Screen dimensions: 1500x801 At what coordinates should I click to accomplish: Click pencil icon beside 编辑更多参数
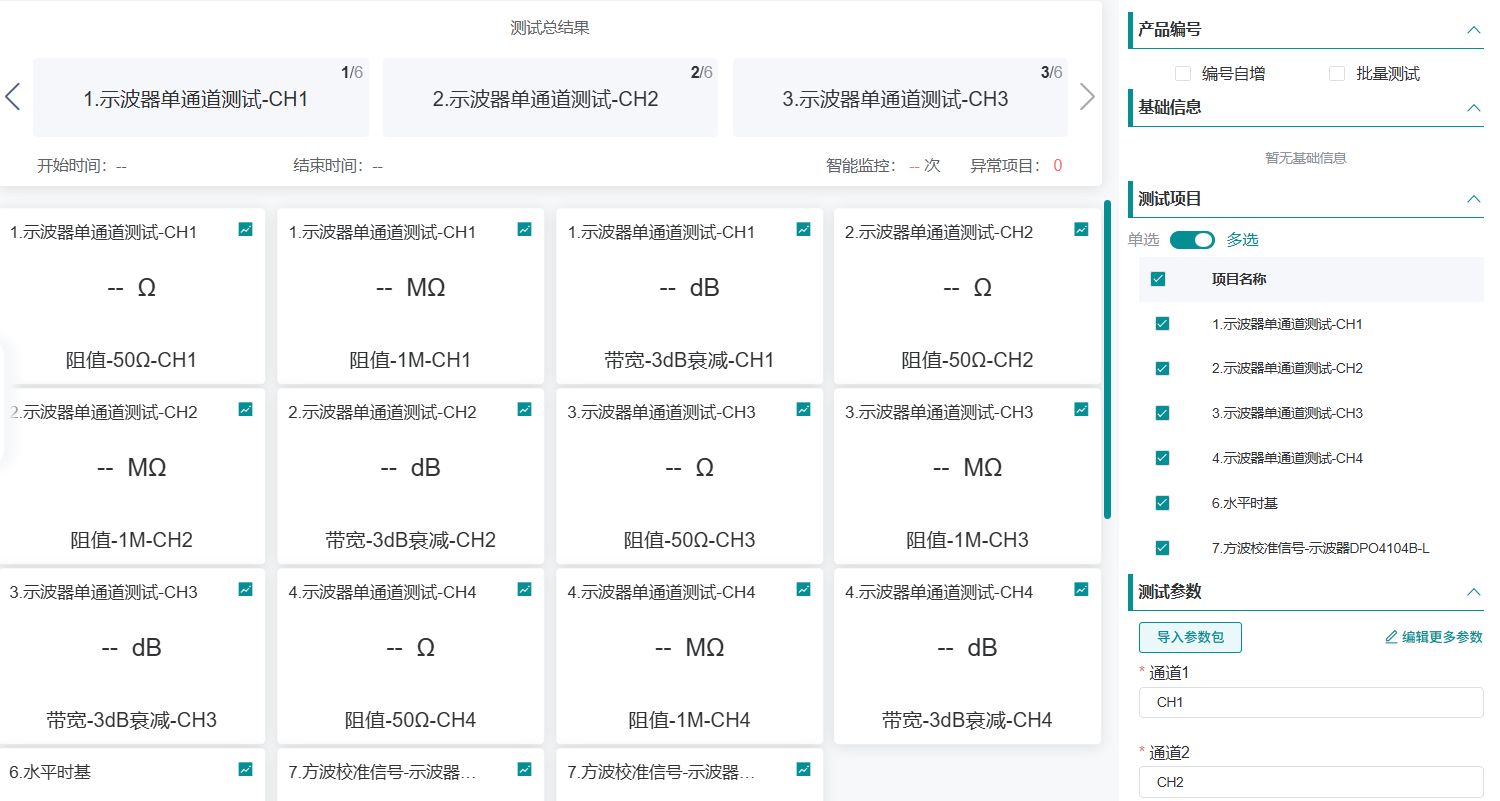coord(1391,637)
